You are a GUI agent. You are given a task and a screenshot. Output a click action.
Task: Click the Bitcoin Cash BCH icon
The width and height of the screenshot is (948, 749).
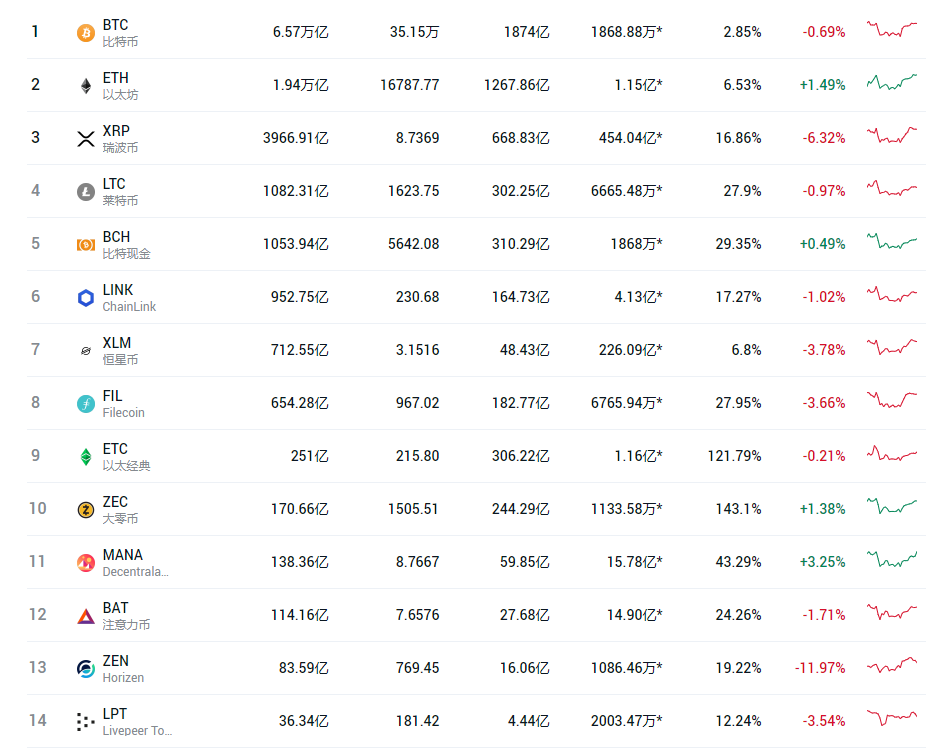[x=86, y=245]
